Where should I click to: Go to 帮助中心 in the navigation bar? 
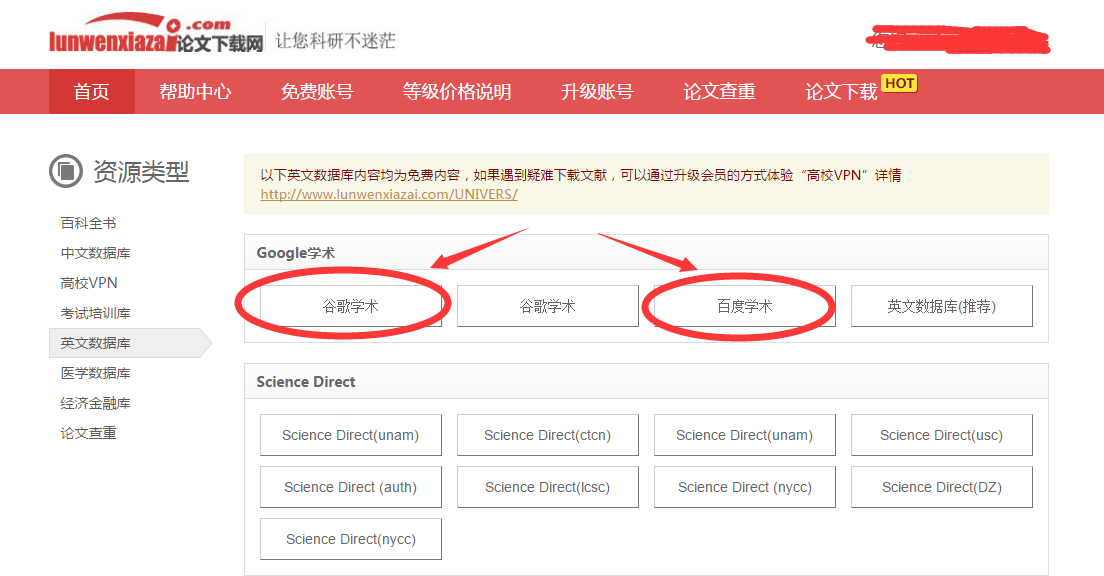(195, 92)
